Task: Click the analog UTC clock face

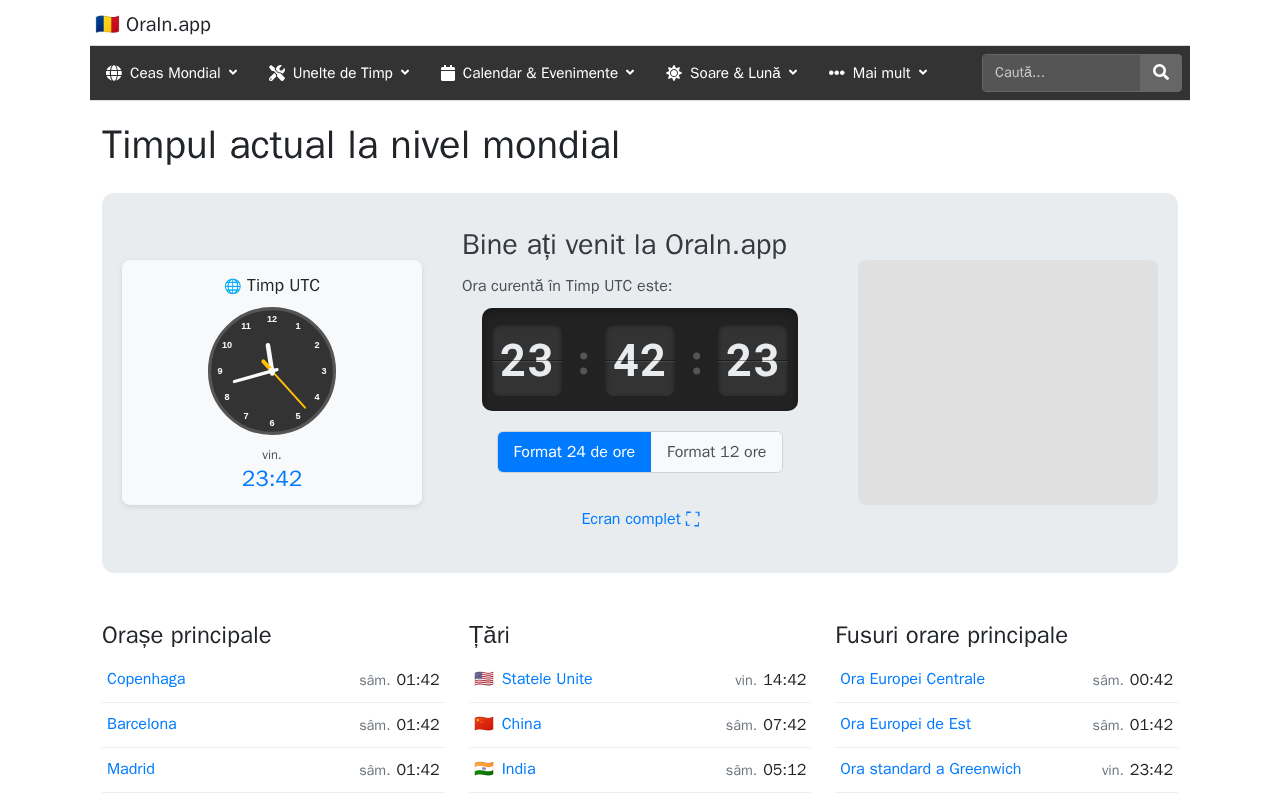Action: (272, 371)
